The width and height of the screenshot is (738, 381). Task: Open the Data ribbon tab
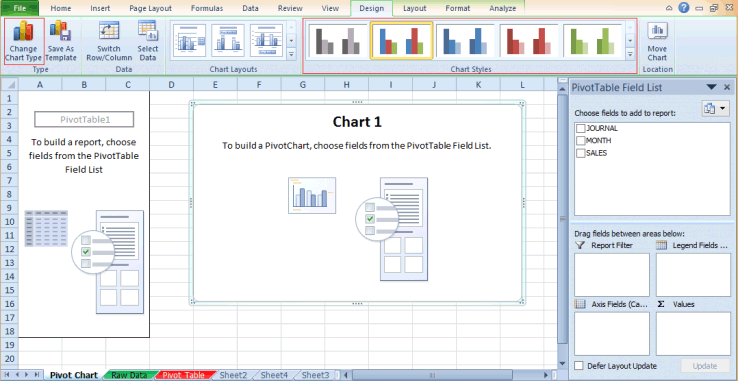click(250, 8)
